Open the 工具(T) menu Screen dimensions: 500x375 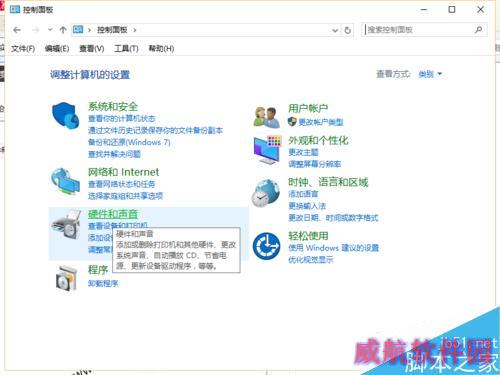coord(126,49)
